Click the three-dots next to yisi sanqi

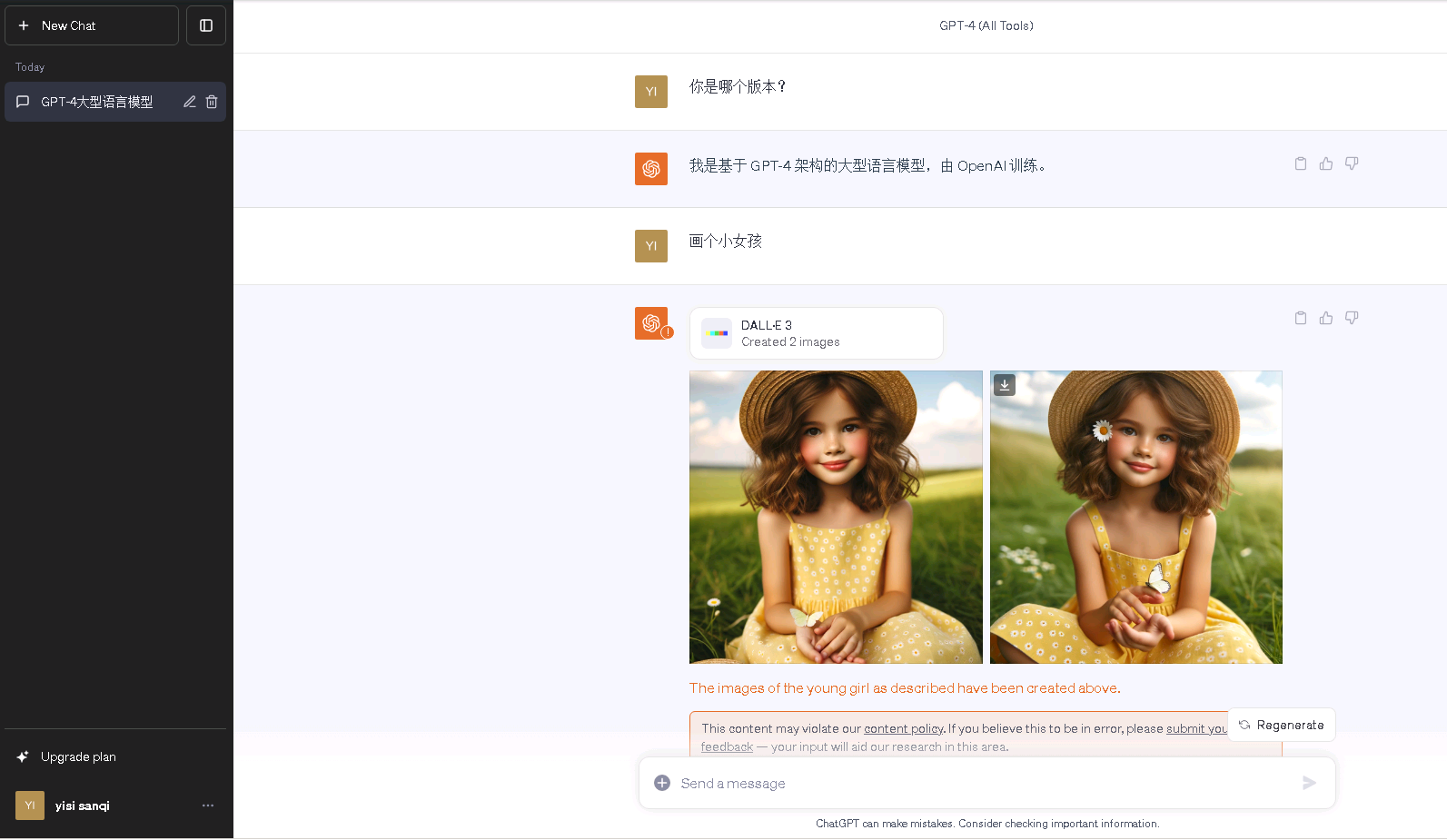208,805
